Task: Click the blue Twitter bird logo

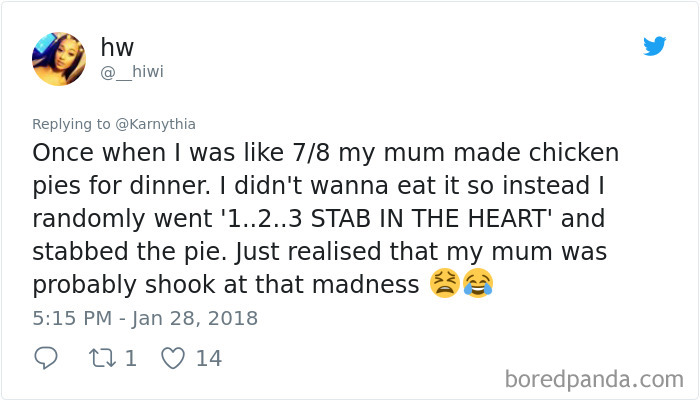Action: [x=654, y=46]
